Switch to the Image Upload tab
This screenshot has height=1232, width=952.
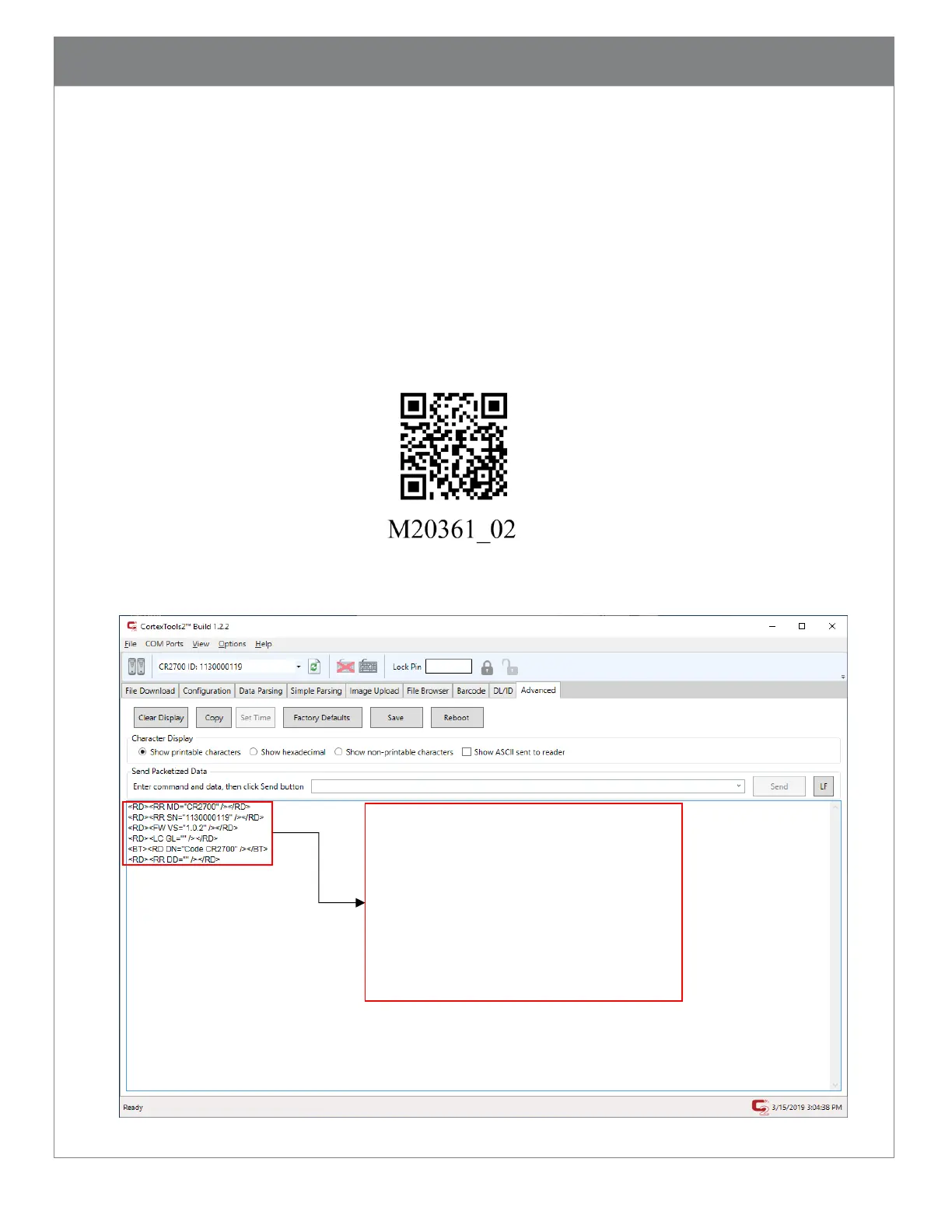click(374, 691)
